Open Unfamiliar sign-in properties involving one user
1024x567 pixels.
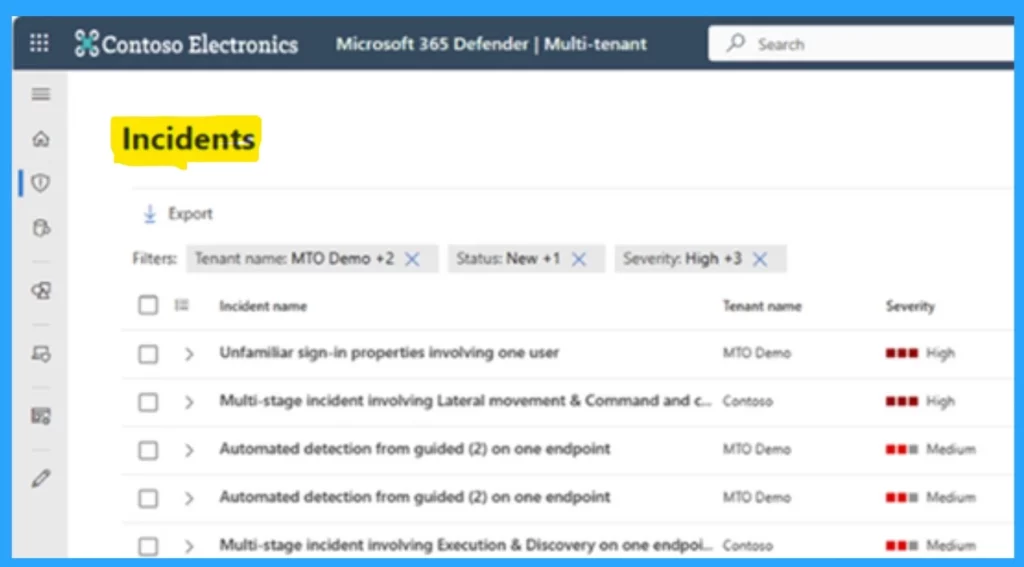point(389,353)
